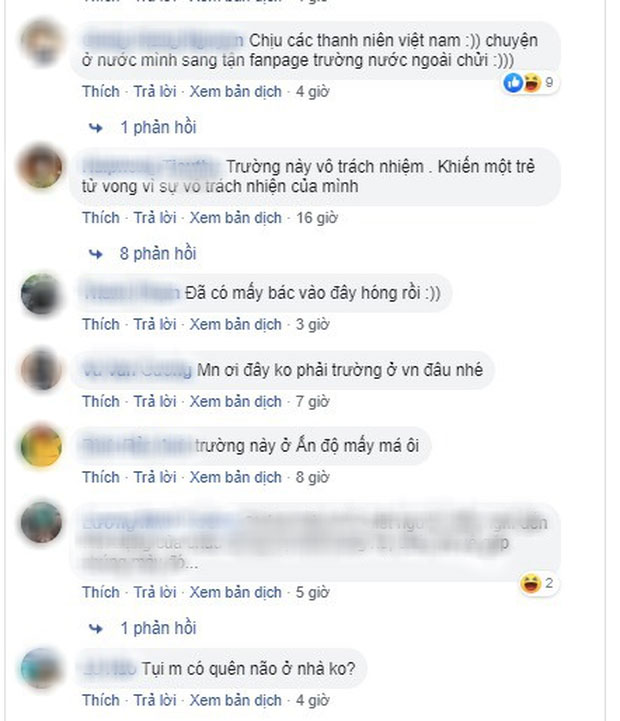Expand '1 phản hồi' under the blurred comment
The image size is (620, 721).
point(158,628)
